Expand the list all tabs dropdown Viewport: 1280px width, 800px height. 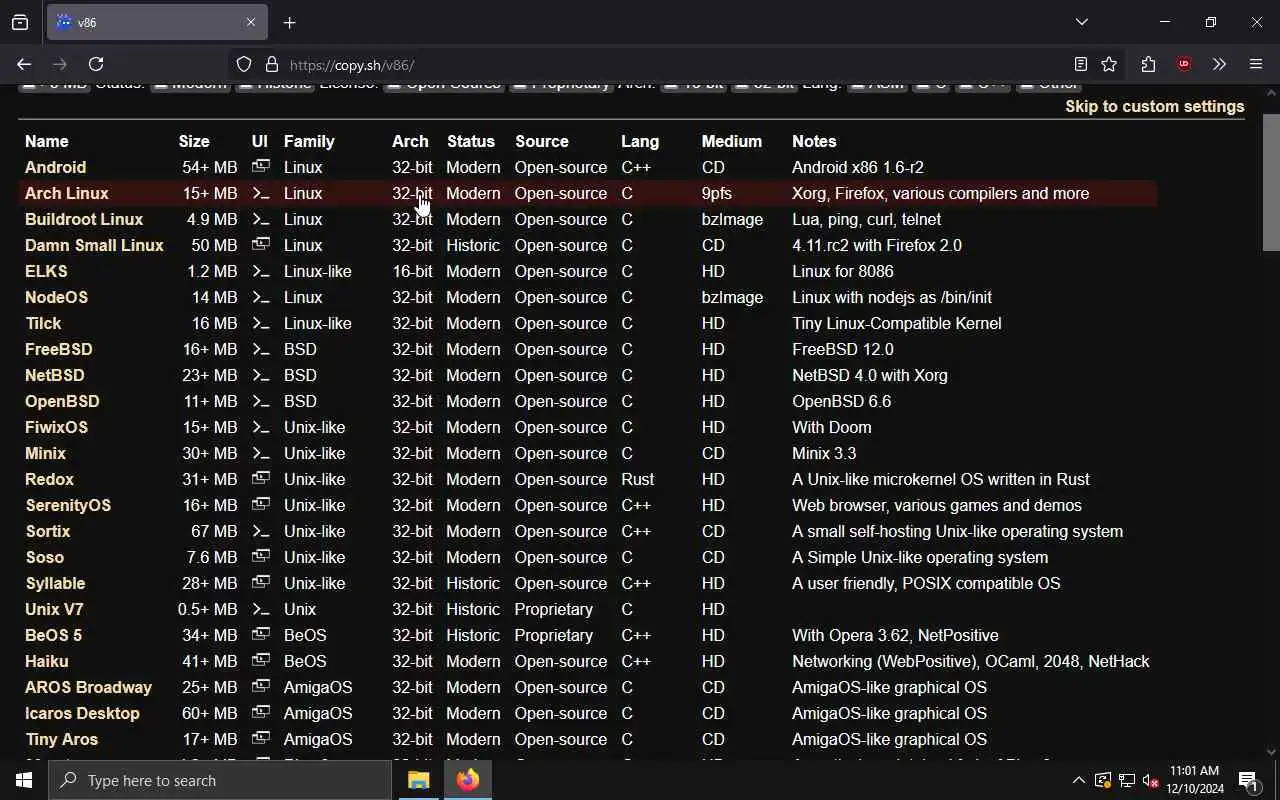[1081, 22]
